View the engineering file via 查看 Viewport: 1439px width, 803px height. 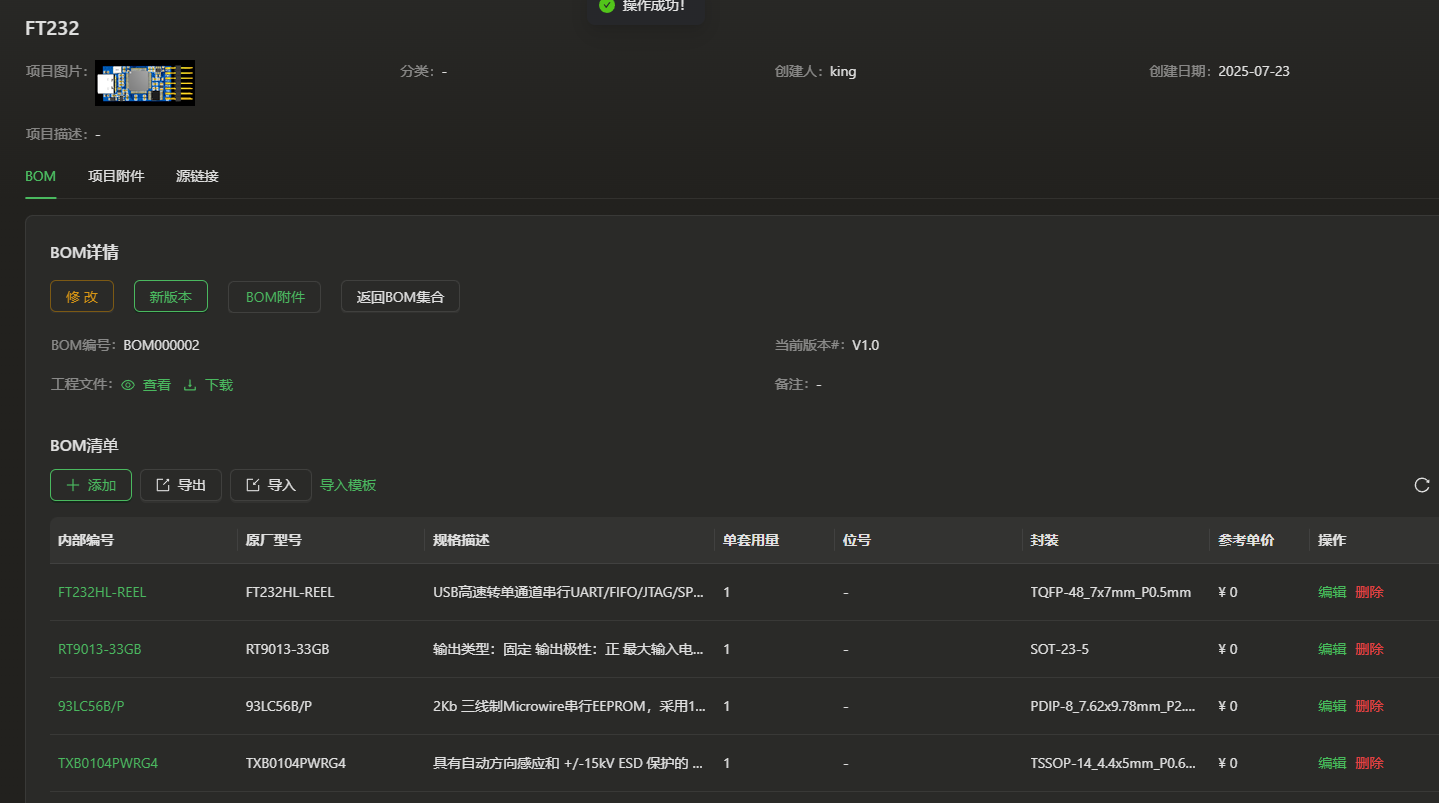157,385
